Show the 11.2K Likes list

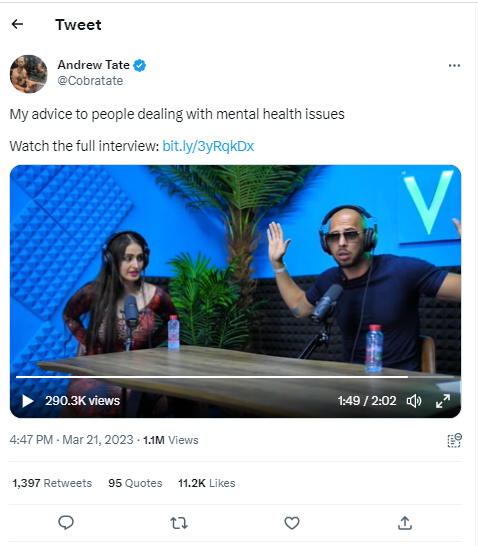[x=207, y=483]
